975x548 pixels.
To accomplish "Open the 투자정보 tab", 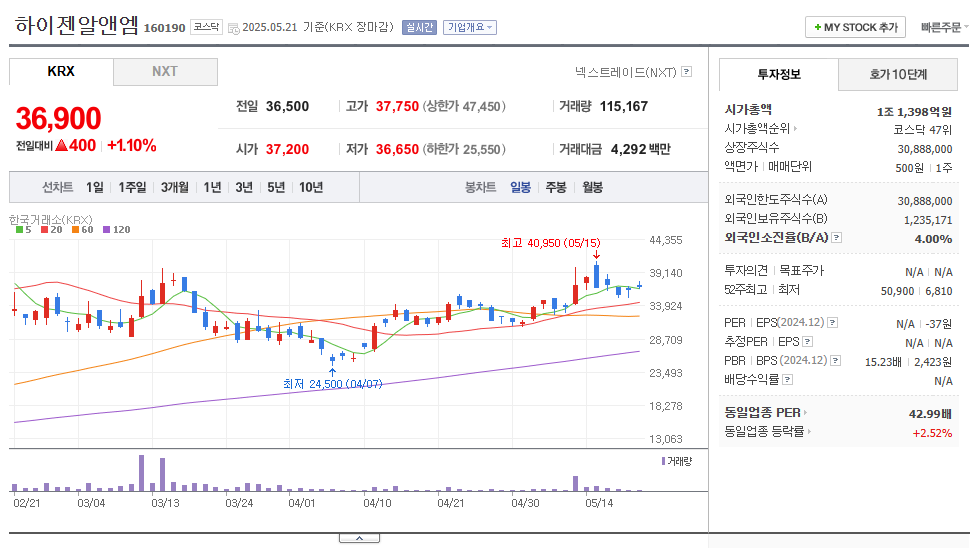I will click(779, 75).
